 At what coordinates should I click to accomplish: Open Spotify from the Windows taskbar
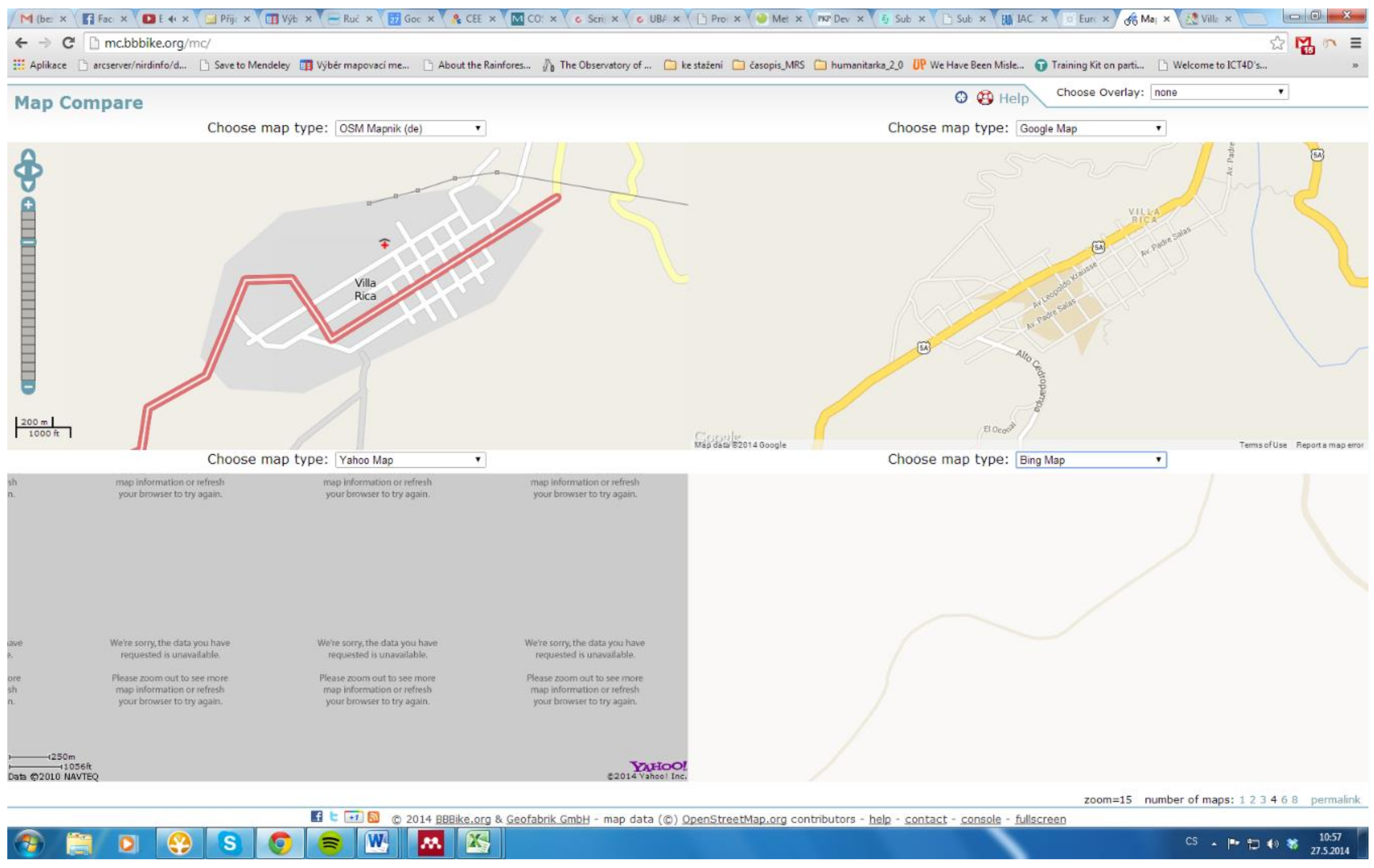(x=330, y=843)
